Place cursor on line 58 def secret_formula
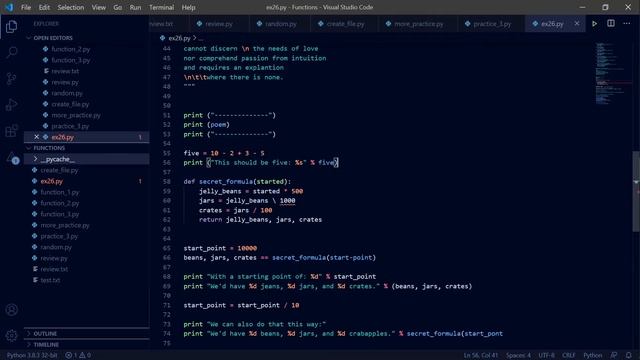 point(237,182)
